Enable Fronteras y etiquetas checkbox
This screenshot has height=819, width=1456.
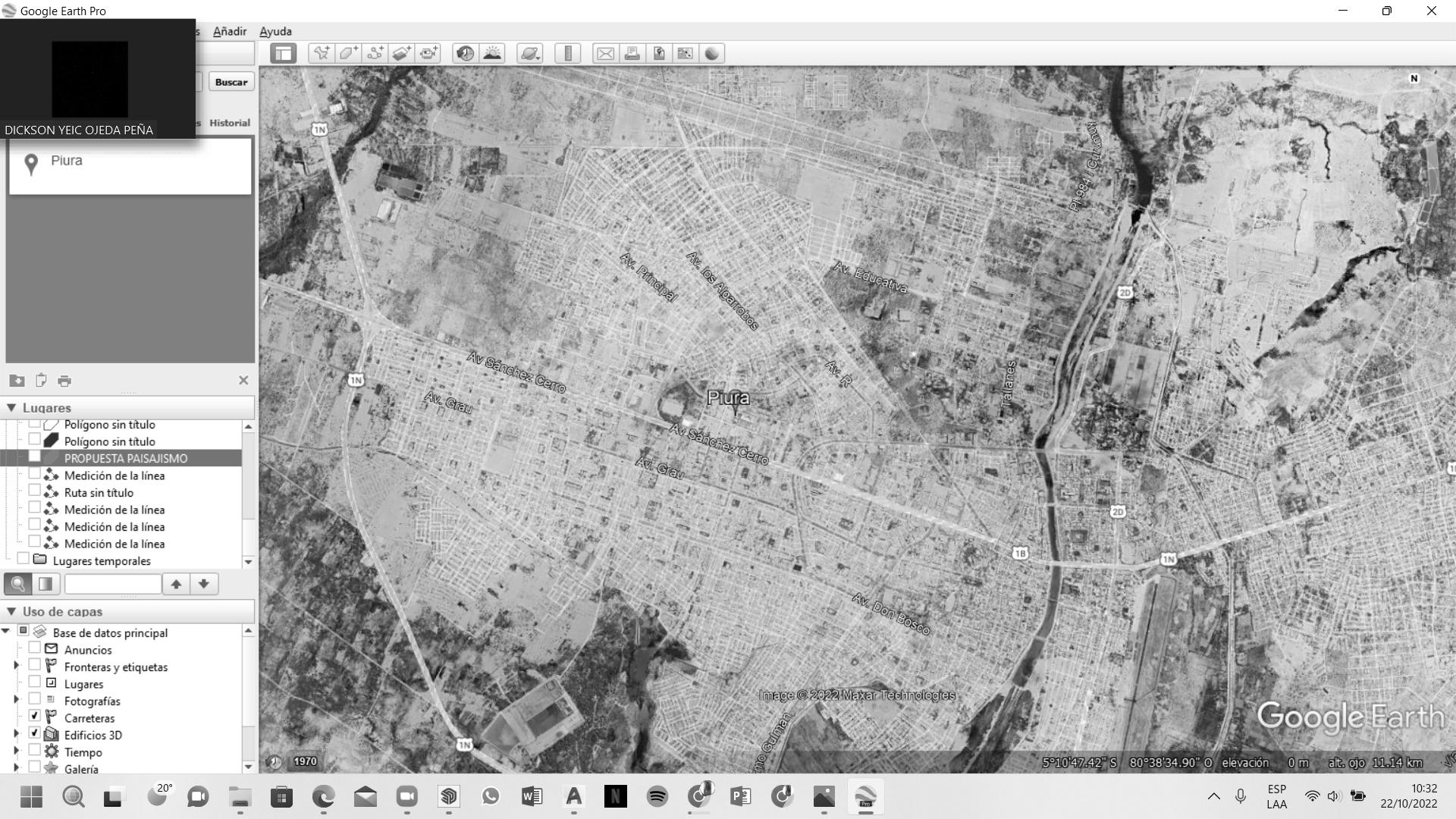(34, 665)
